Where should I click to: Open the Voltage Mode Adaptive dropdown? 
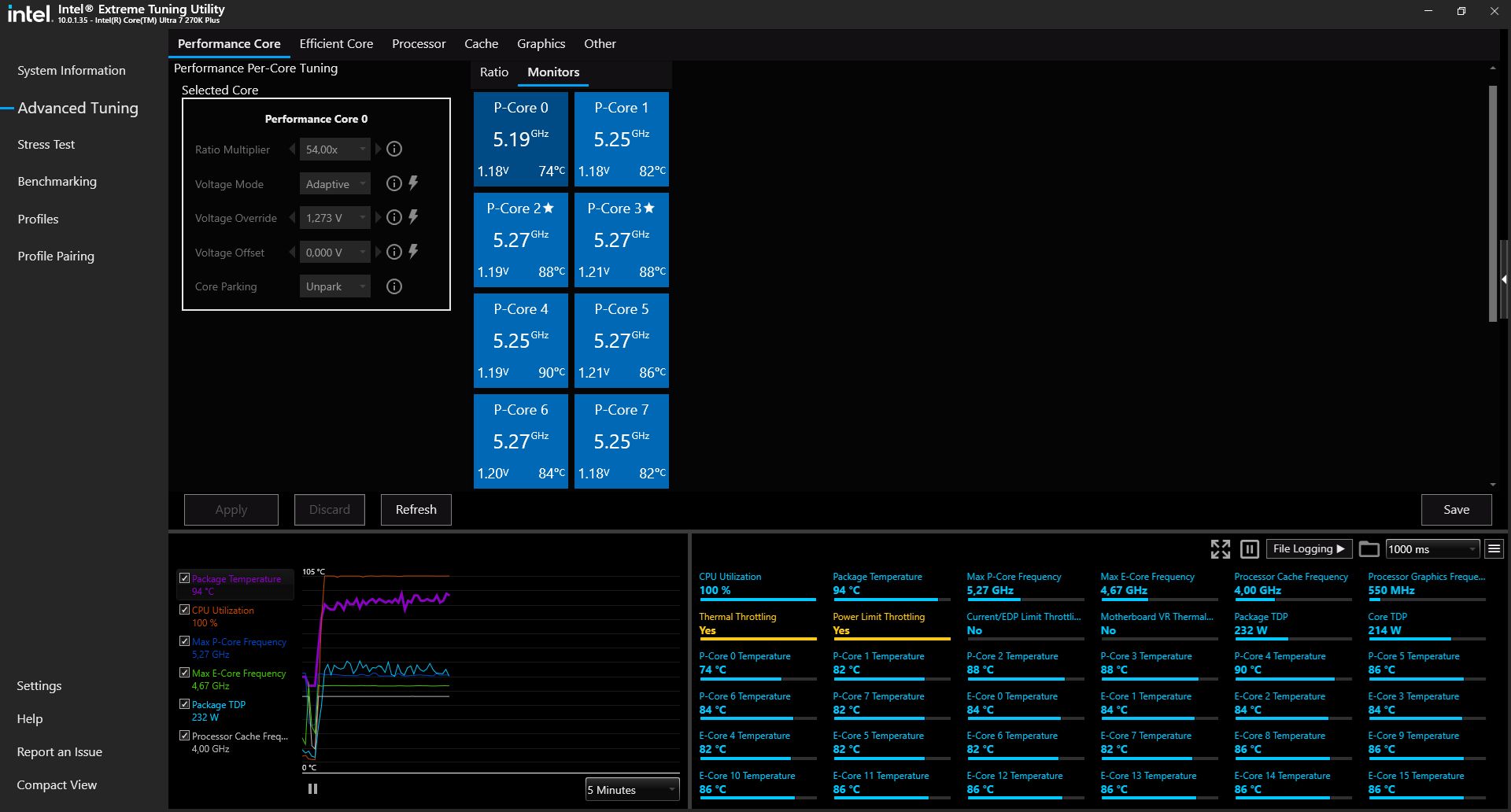[334, 183]
